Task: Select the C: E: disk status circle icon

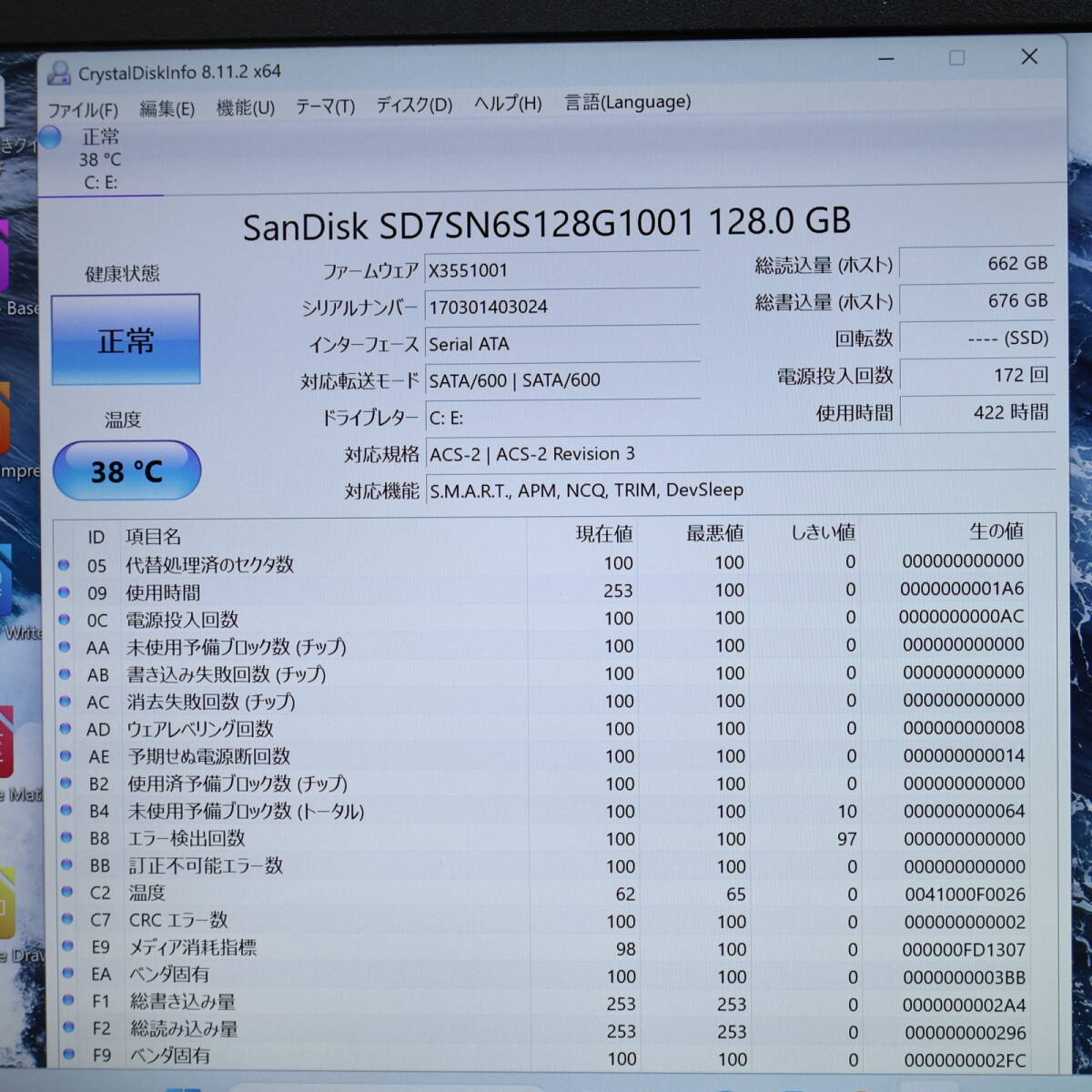Action: tap(51, 137)
